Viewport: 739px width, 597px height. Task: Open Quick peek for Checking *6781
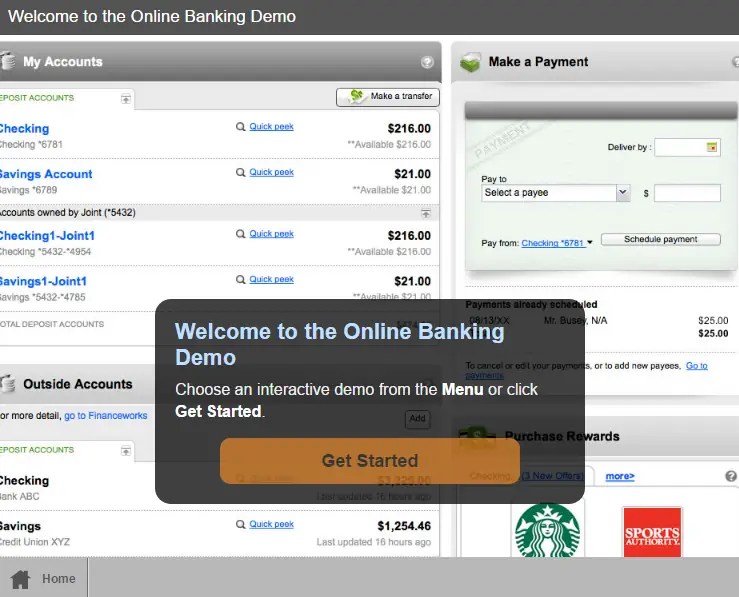(x=271, y=126)
